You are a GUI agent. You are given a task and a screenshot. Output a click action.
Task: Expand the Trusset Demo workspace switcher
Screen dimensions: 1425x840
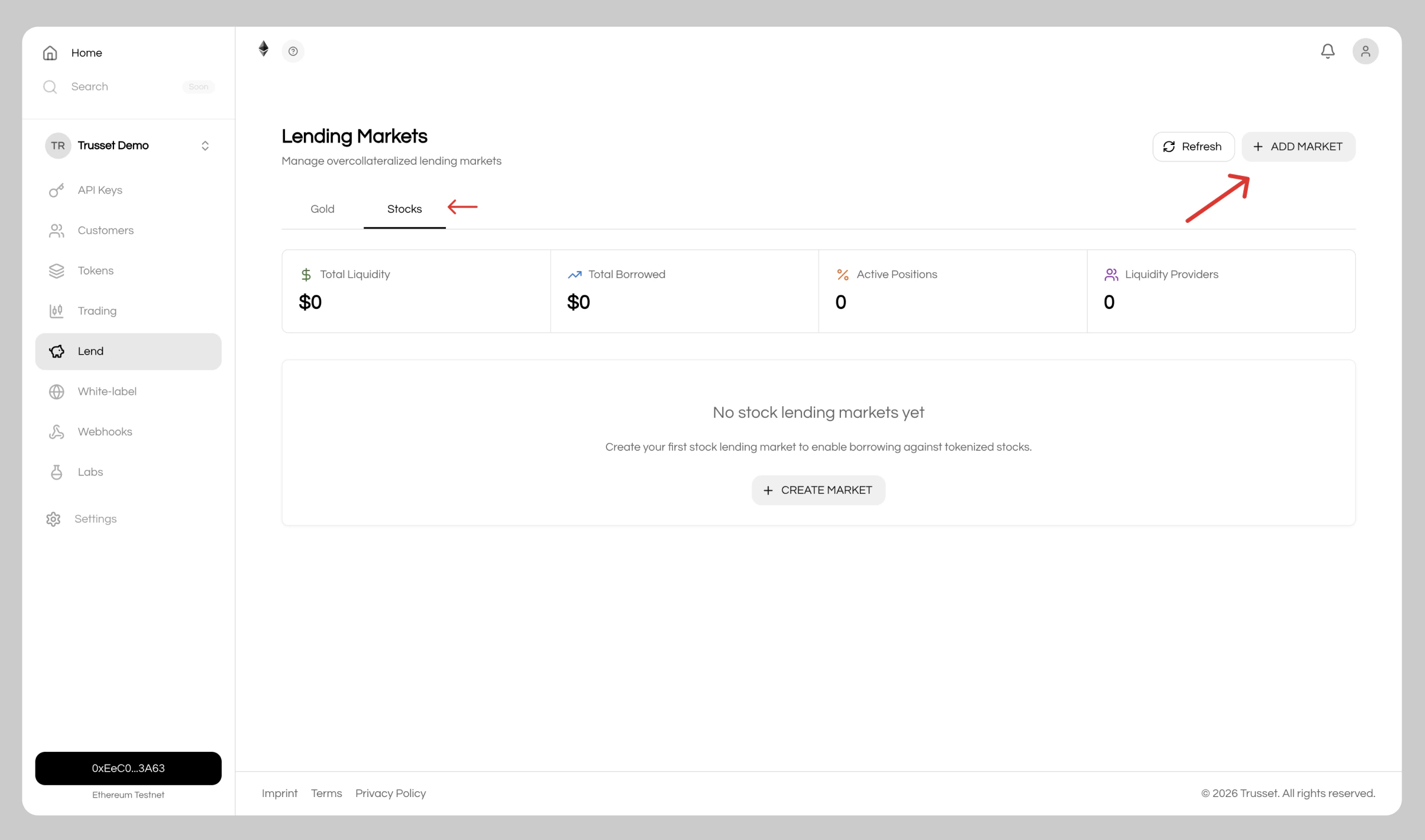pos(205,145)
